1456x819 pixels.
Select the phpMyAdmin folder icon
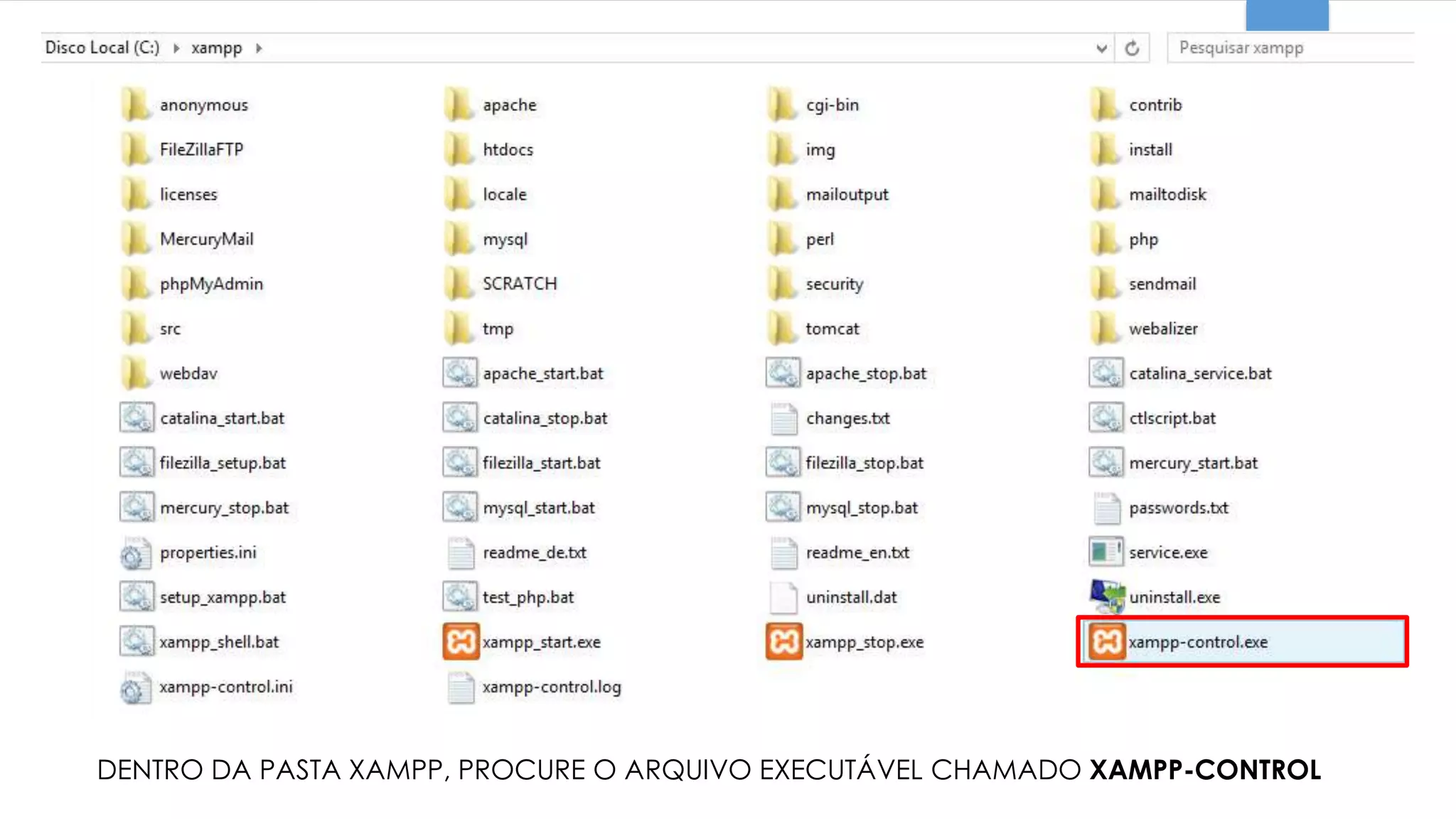click(136, 284)
